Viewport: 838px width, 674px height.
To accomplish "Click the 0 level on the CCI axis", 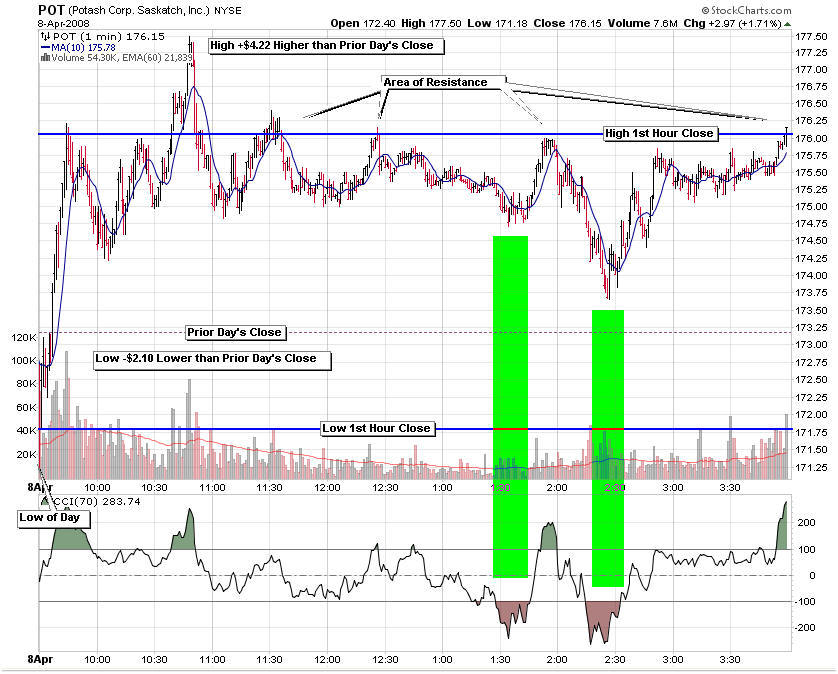I will [x=811, y=576].
